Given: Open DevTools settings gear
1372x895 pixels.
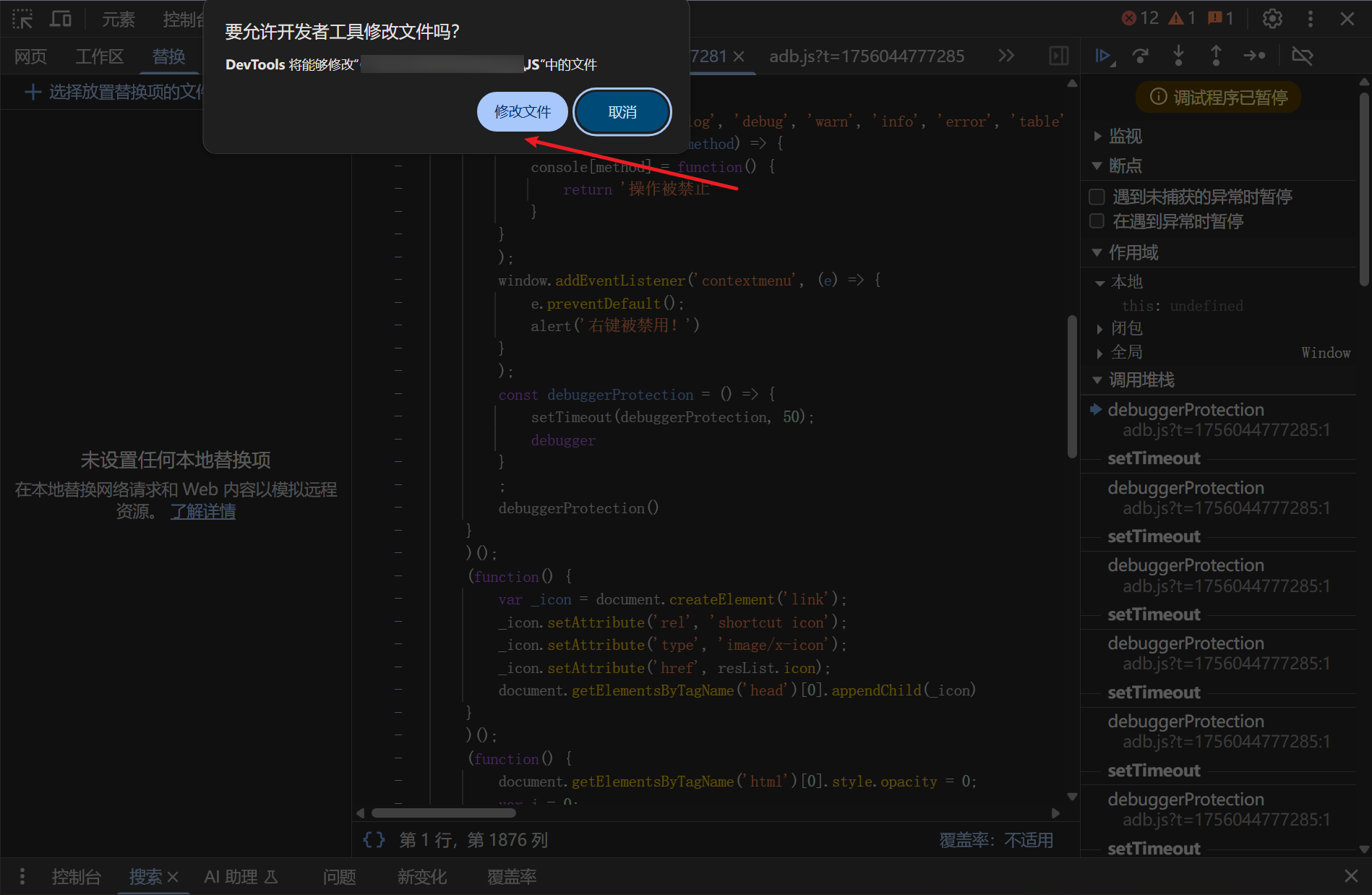Looking at the screenshot, I should pyautogui.click(x=1272, y=19).
